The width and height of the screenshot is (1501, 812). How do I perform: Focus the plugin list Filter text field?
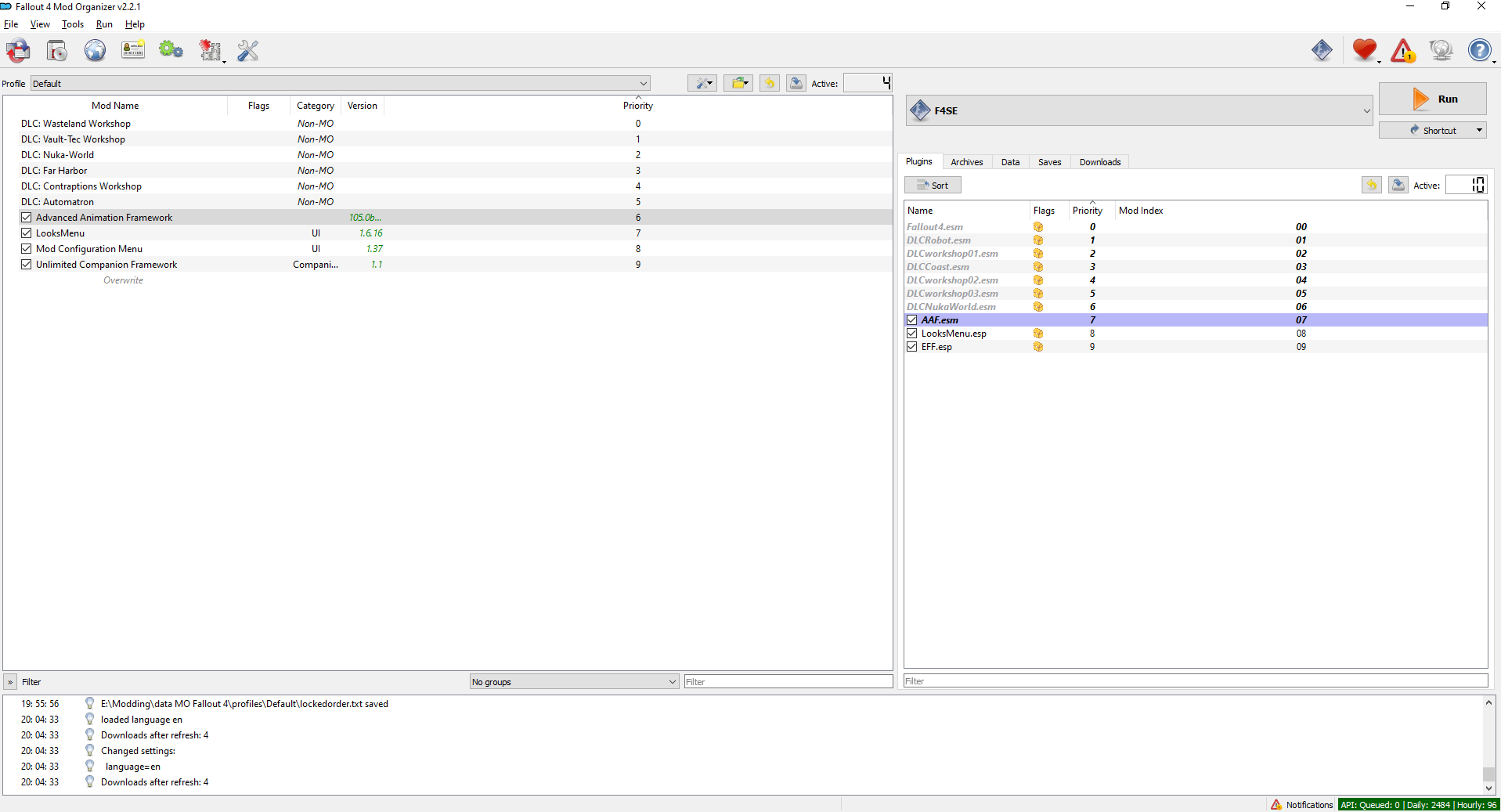(1196, 680)
